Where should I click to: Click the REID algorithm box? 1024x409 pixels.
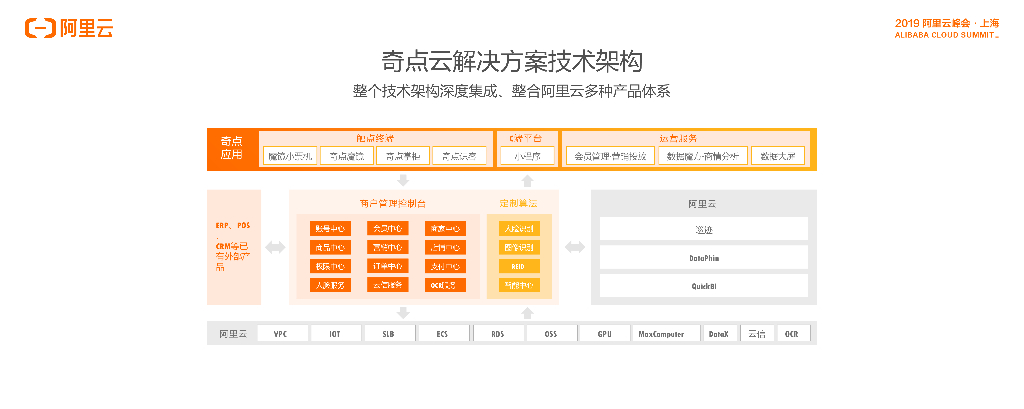coord(520,267)
